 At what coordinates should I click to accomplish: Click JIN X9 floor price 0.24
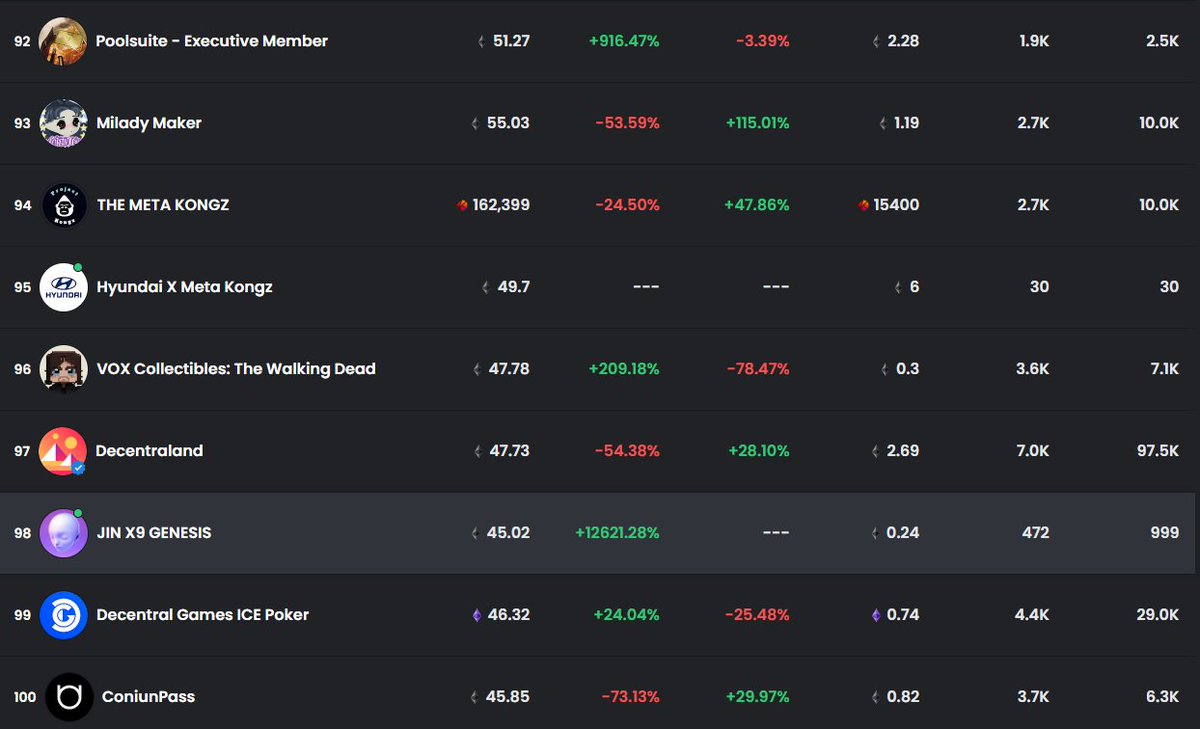point(903,533)
